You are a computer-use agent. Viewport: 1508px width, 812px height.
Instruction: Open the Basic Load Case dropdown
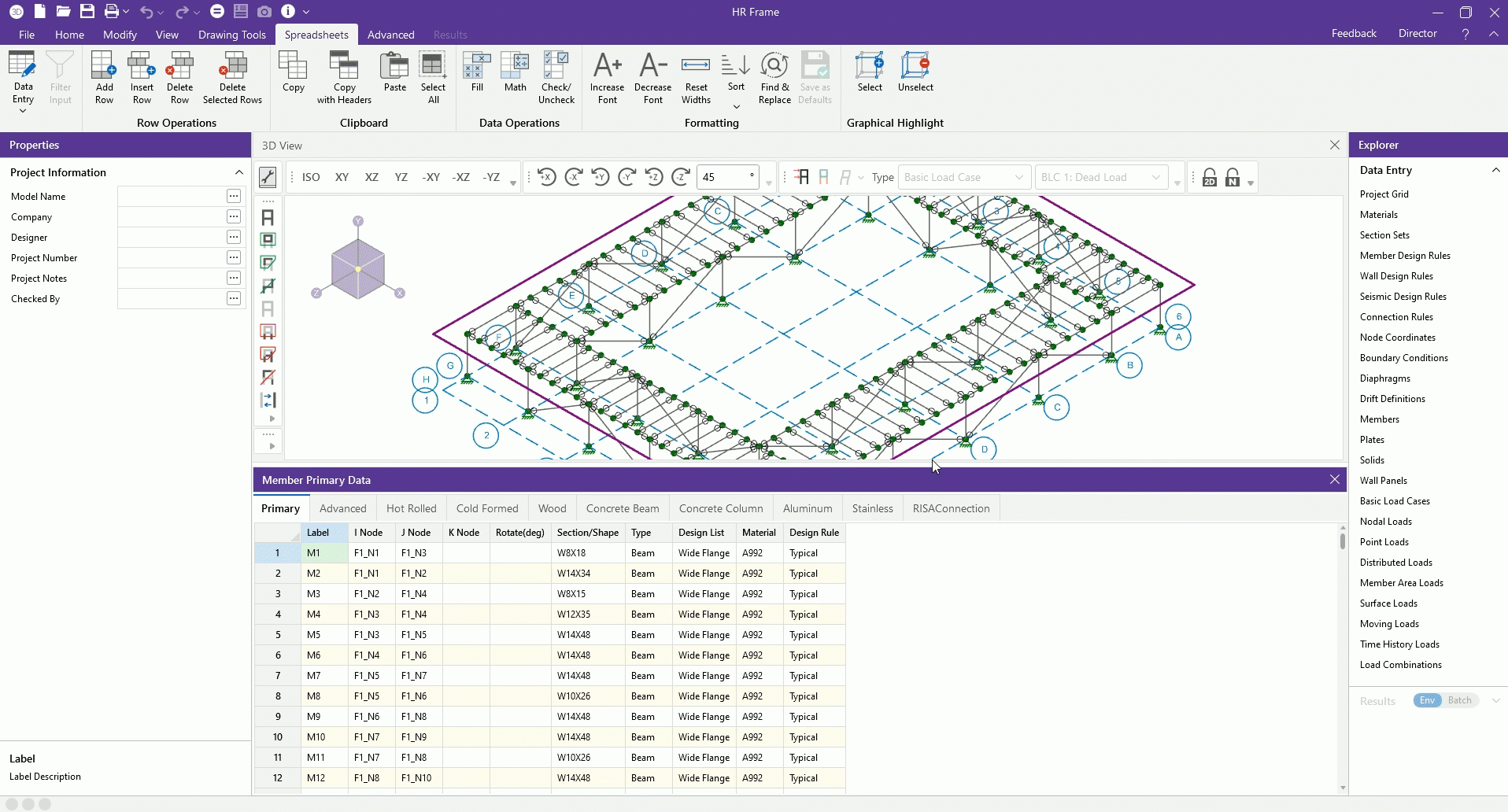tap(963, 177)
